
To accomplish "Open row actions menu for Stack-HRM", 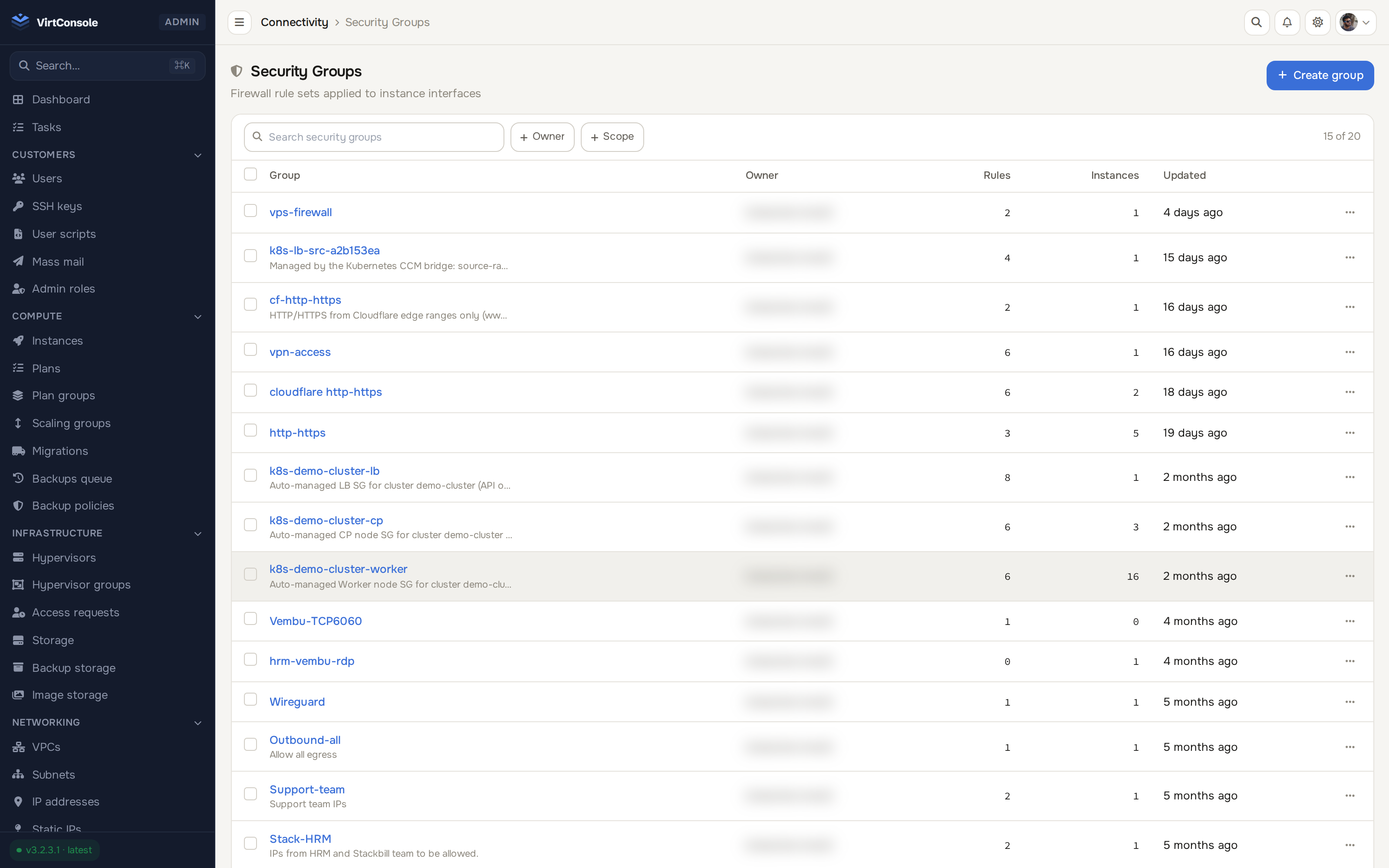I will [x=1350, y=845].
